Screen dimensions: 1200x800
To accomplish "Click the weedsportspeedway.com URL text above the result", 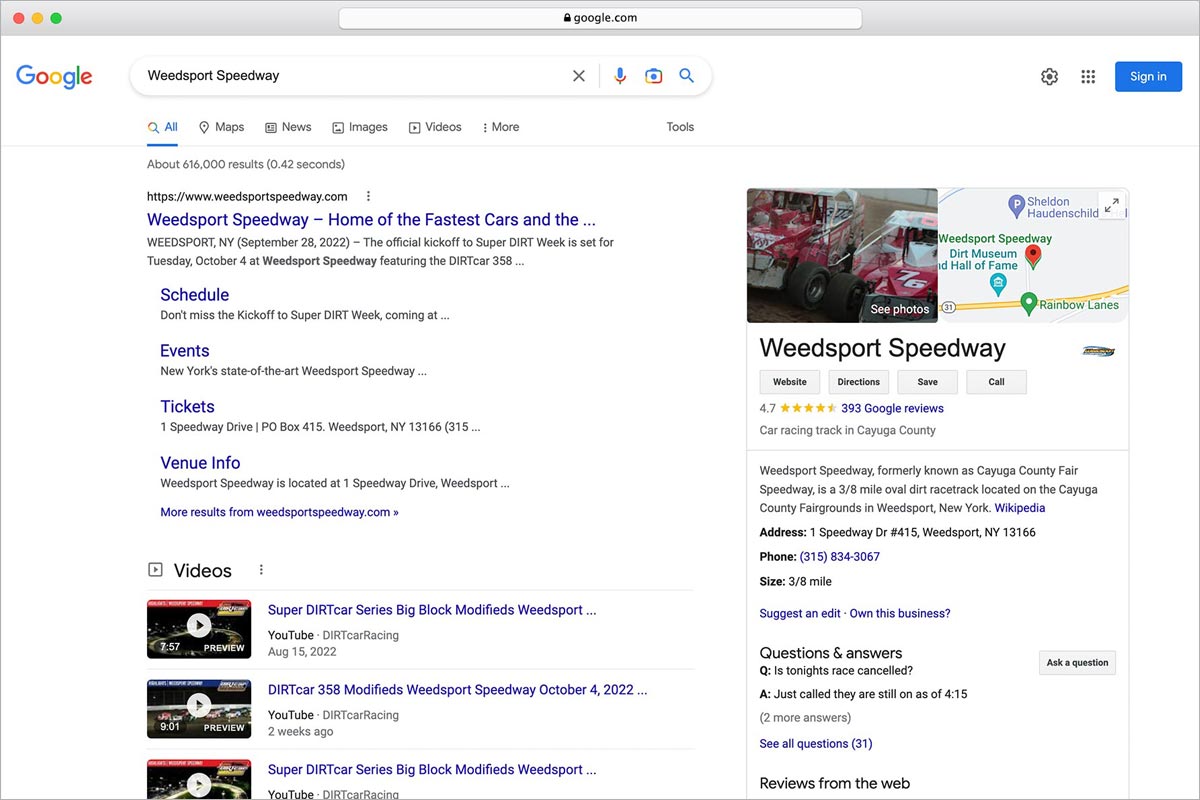I will (247, 196).
